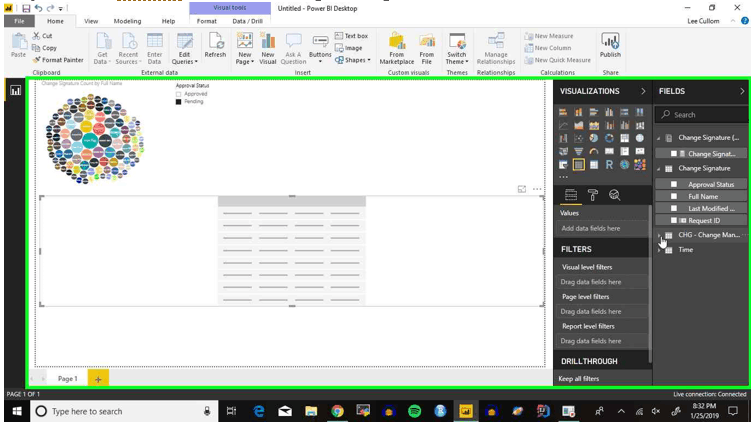
Task: Click Focus mode icon on table visual
Action: tap(522, 189)
